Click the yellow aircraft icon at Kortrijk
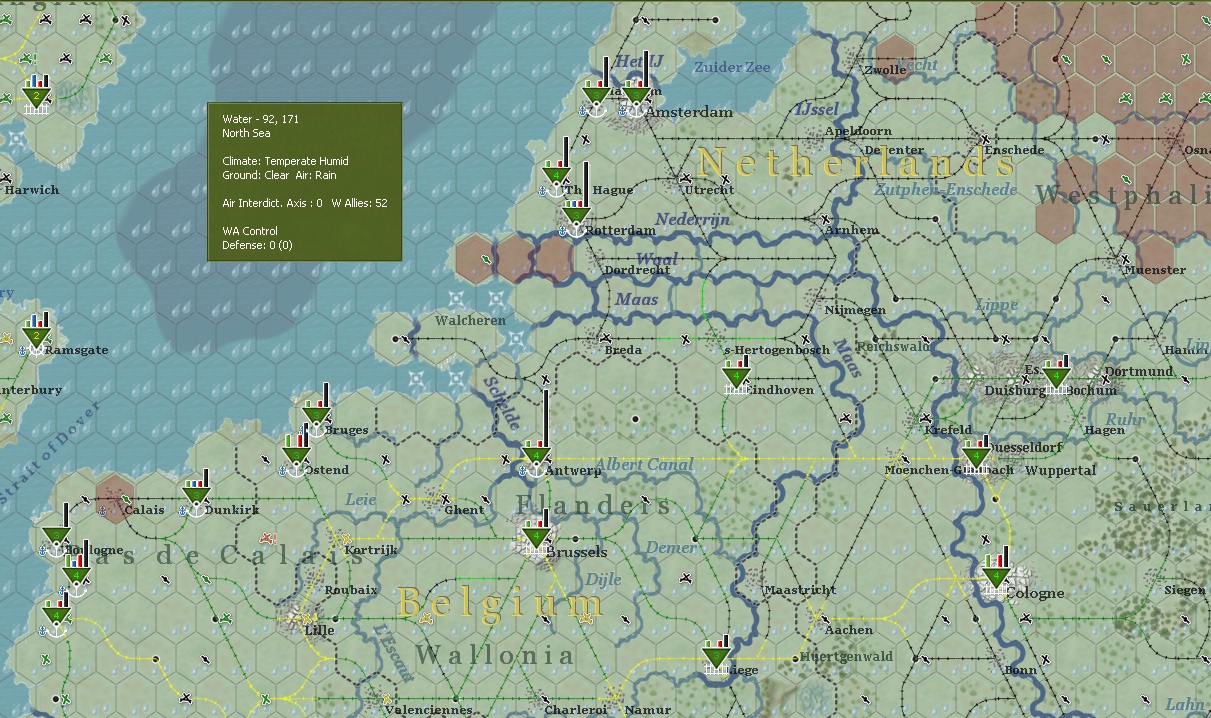 [346, 538]
